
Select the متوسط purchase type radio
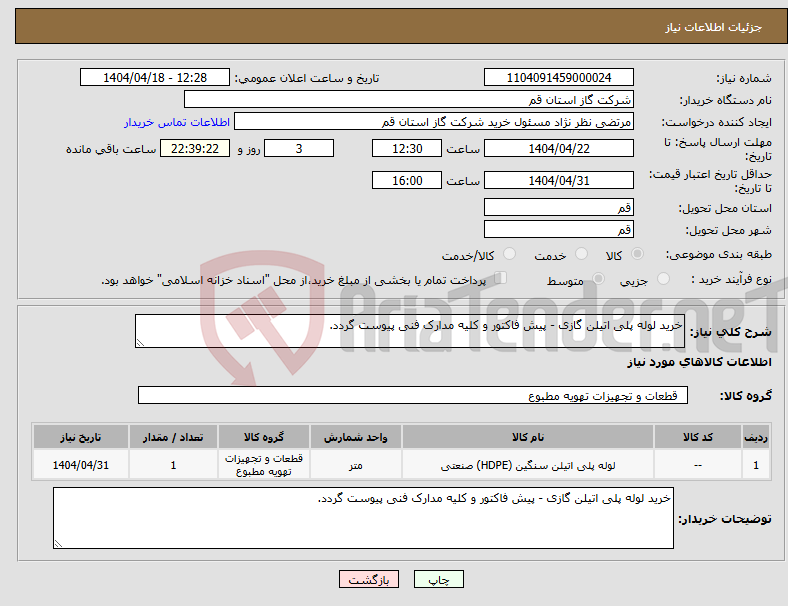tap(598, 279)
